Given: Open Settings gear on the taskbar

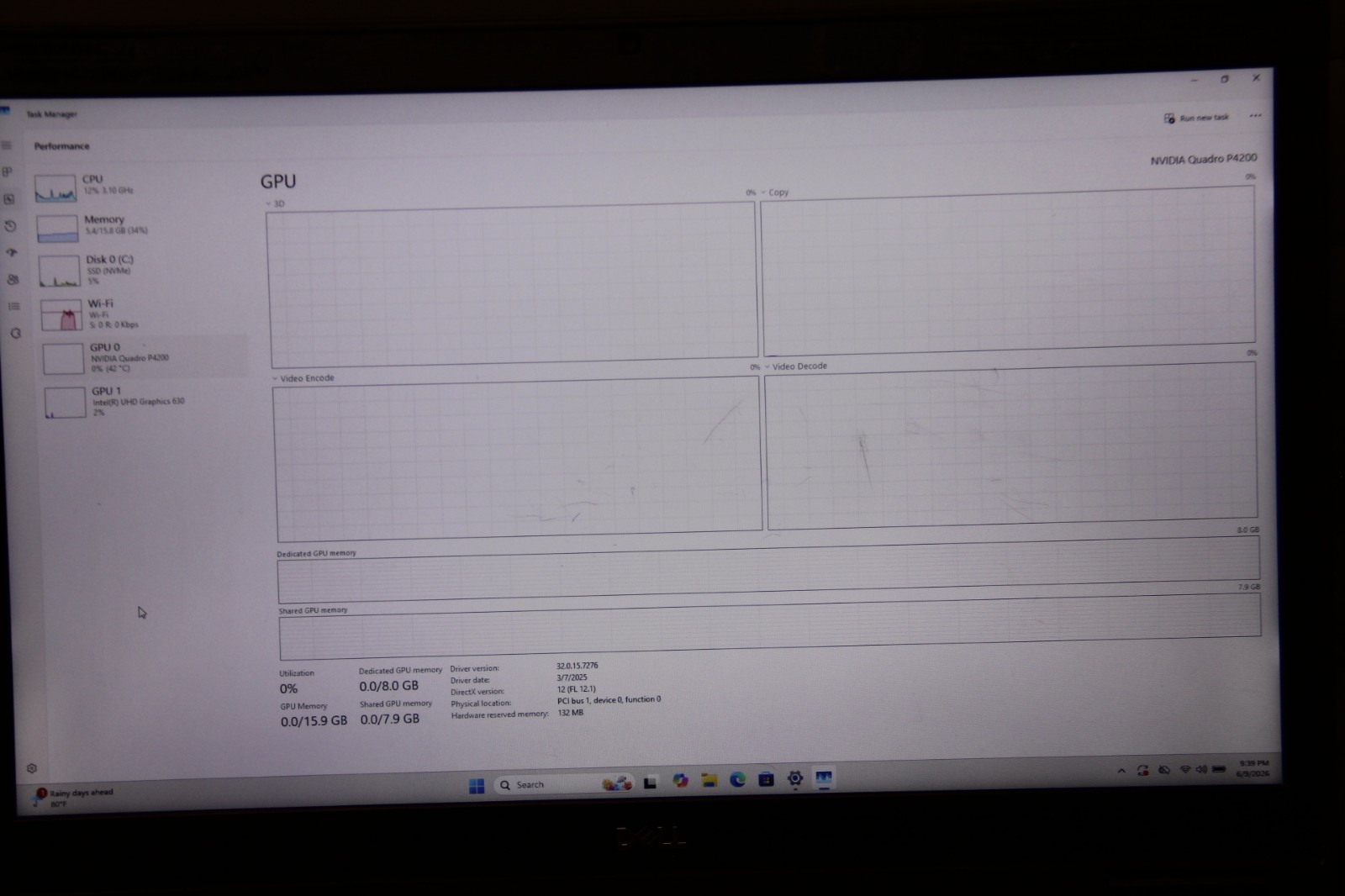Looking at the screenshot, I should click(794, 778).
